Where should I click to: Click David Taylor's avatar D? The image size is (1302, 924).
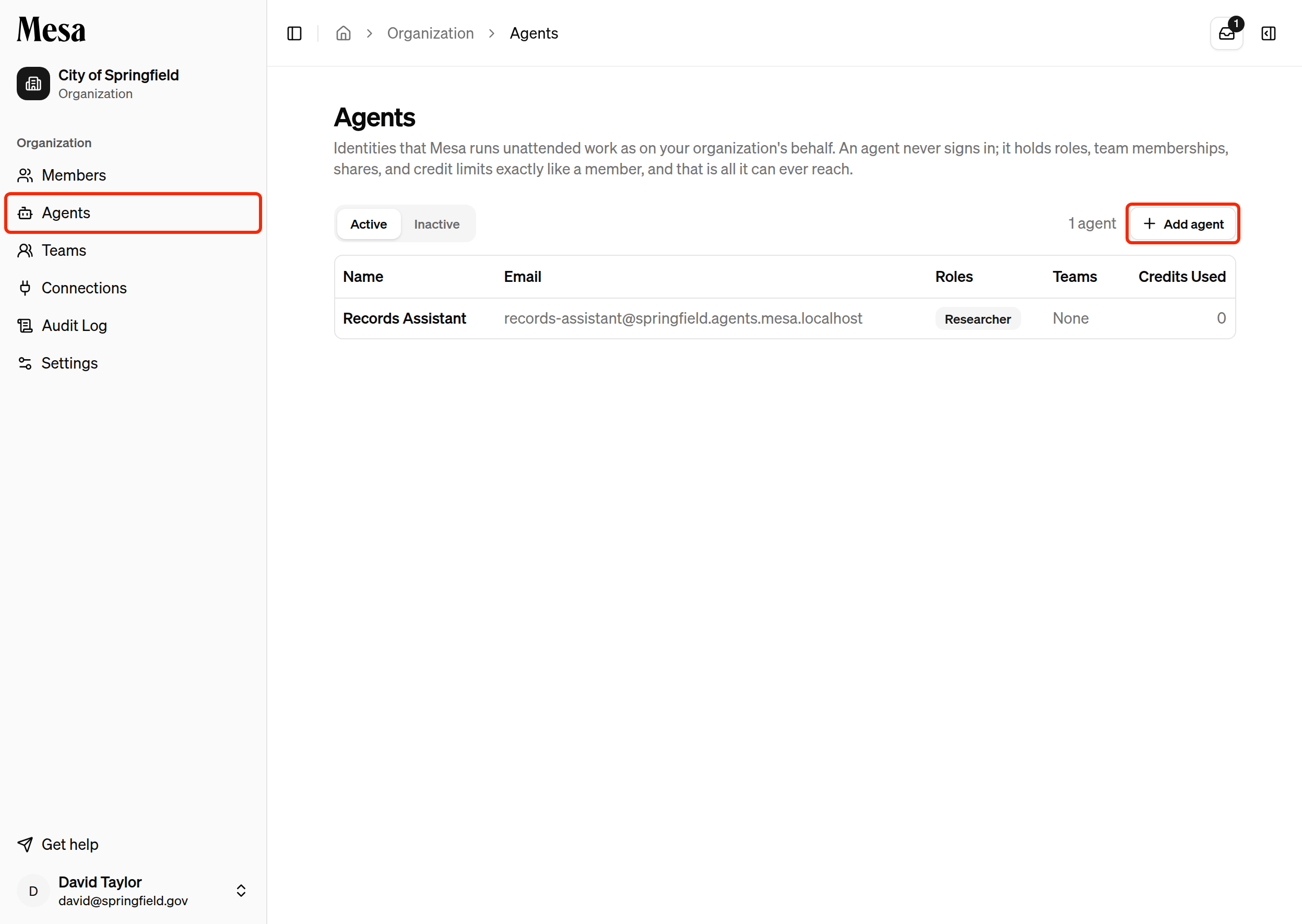33,891
